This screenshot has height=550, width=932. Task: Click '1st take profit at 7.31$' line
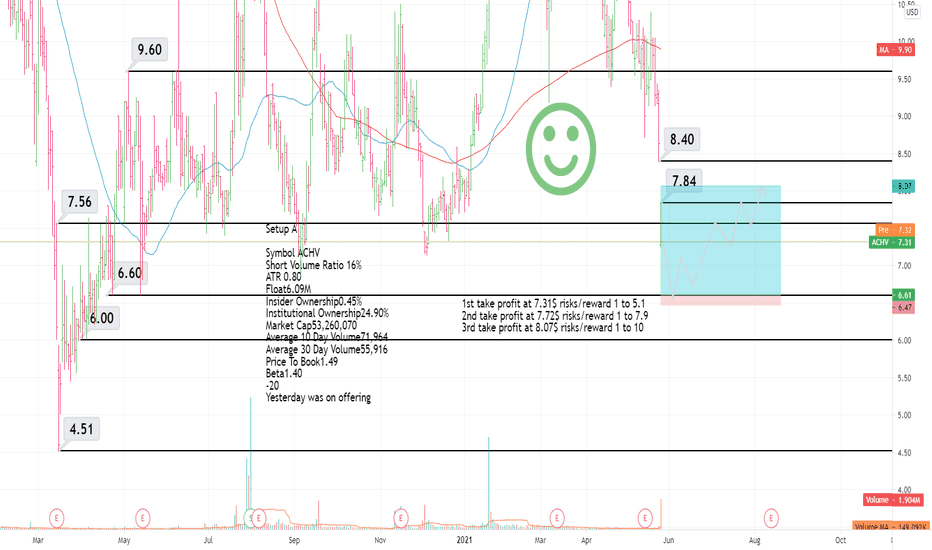tap(553, 304)
